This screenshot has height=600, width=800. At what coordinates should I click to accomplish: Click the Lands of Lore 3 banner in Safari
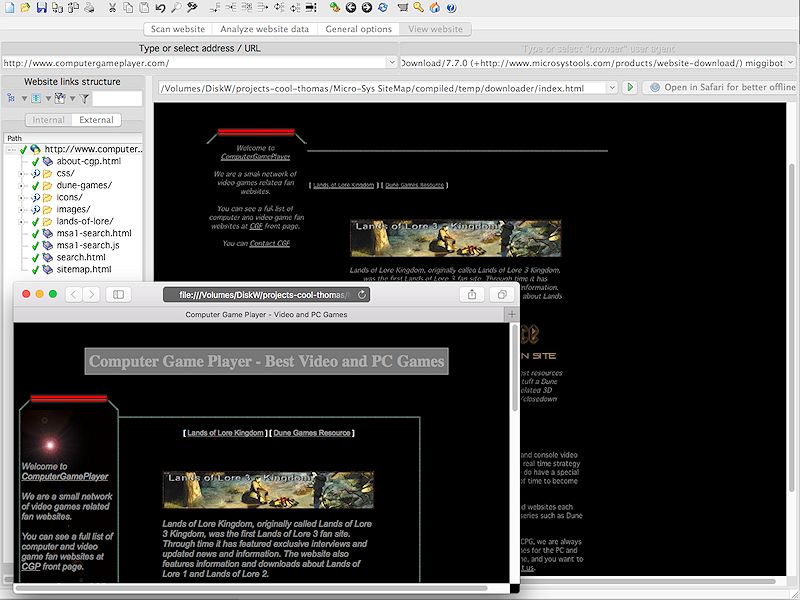[x=268, y=490]
